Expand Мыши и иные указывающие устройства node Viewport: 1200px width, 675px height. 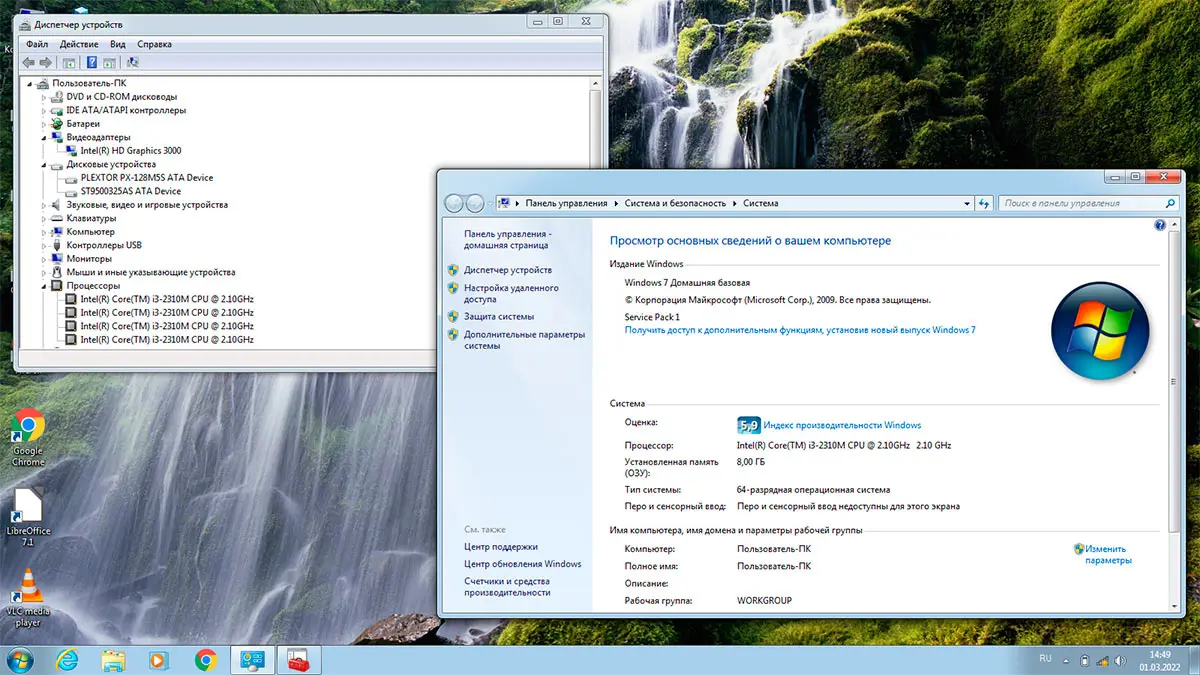(x=44, y=272)
